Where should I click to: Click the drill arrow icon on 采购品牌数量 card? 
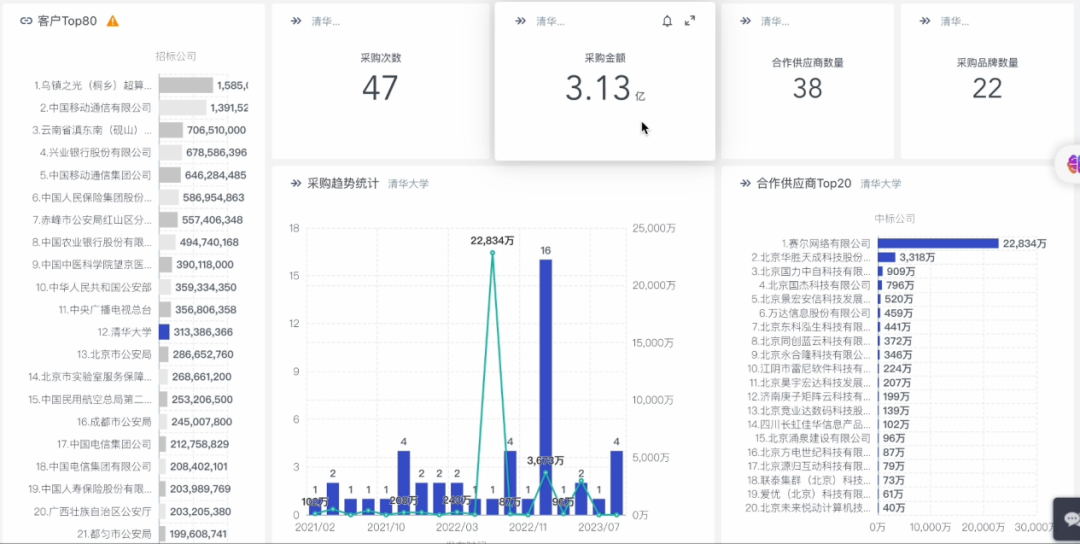[925, 21]
